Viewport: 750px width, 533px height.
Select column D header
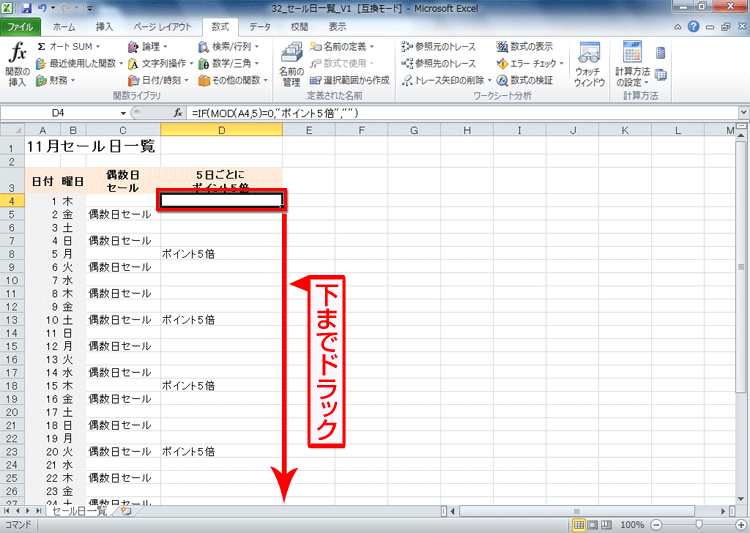click(221, 130)
